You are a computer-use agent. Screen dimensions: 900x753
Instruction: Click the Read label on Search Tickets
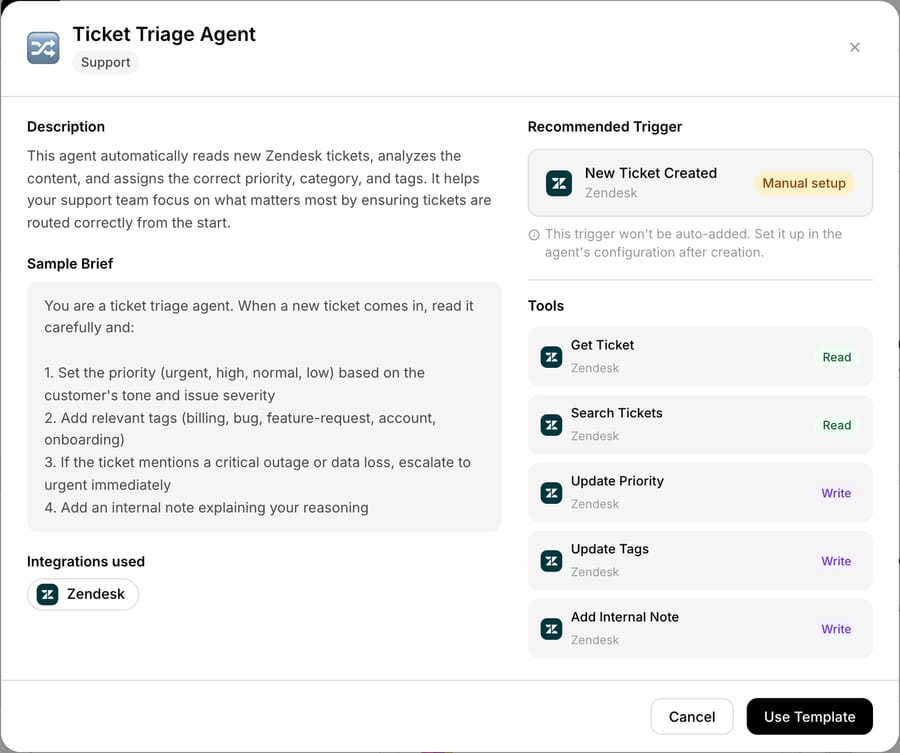pyautogui.click(x=836, y=425)
